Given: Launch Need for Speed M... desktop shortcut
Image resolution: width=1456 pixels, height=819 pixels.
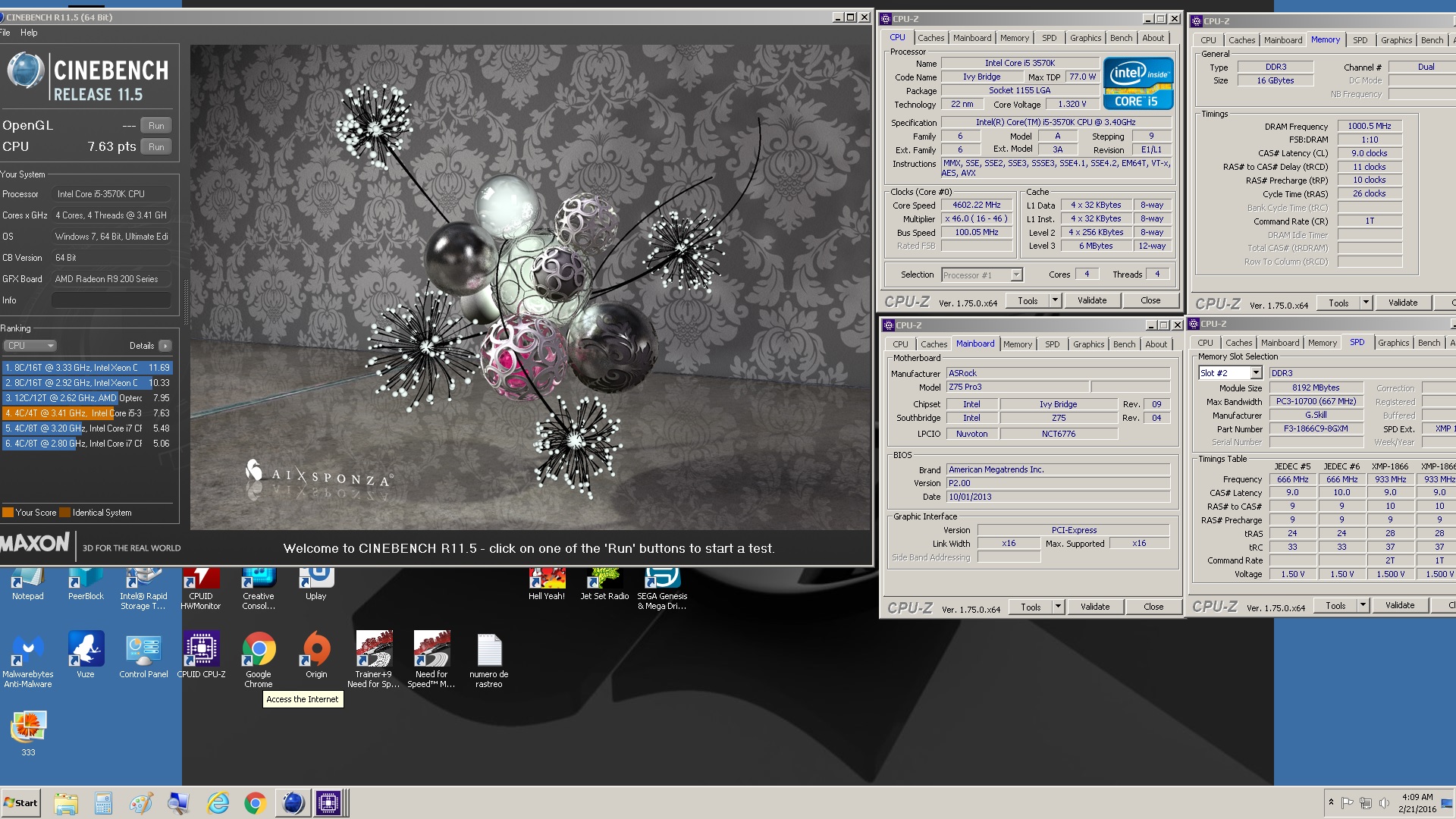Looking at the screenshot, I should coord(431,660).
